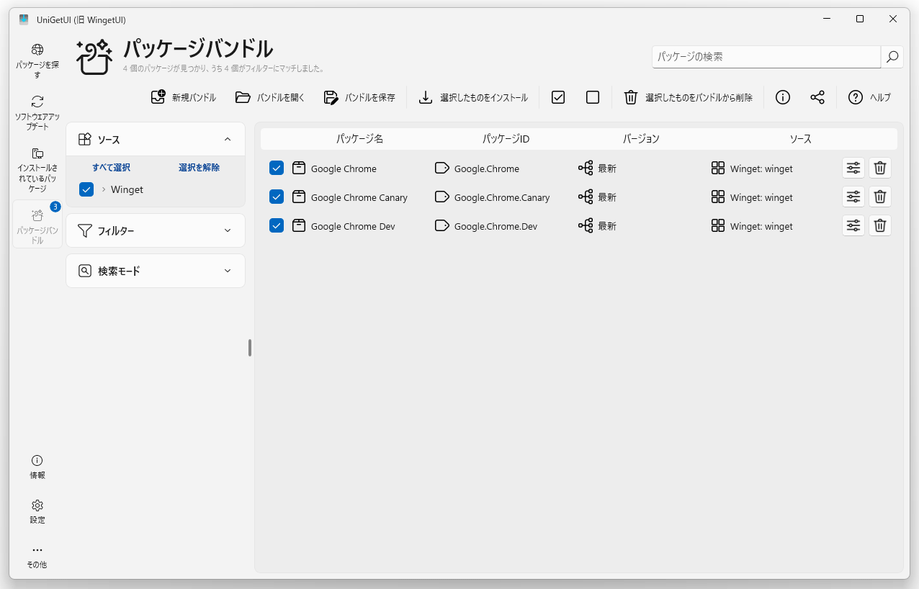Select the Google.Chrome.Dev package ID text
This screenshot has width=919, height=589.
(496, 226)
